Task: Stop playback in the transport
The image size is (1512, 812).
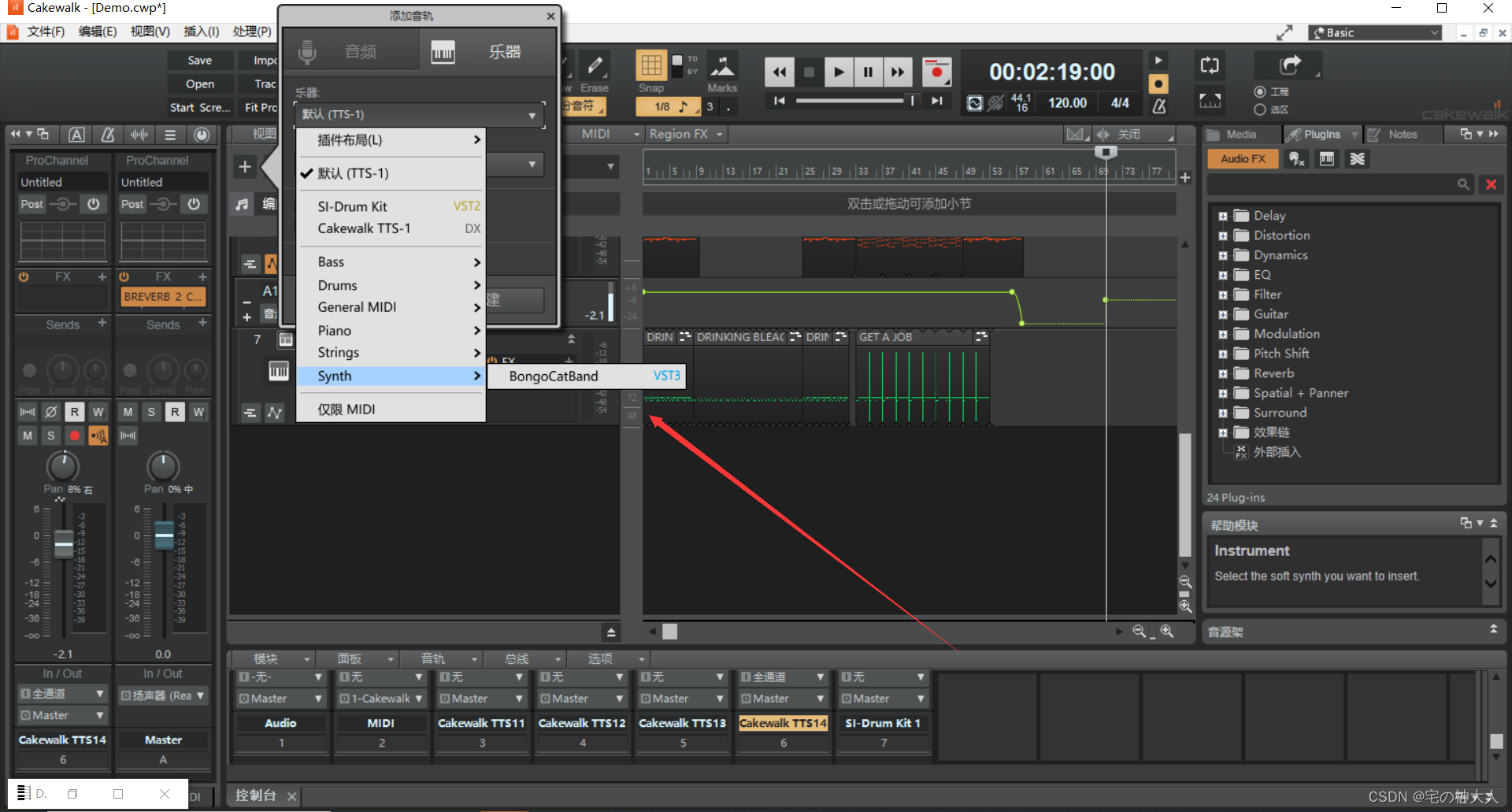Action: (x=809, y=72)
